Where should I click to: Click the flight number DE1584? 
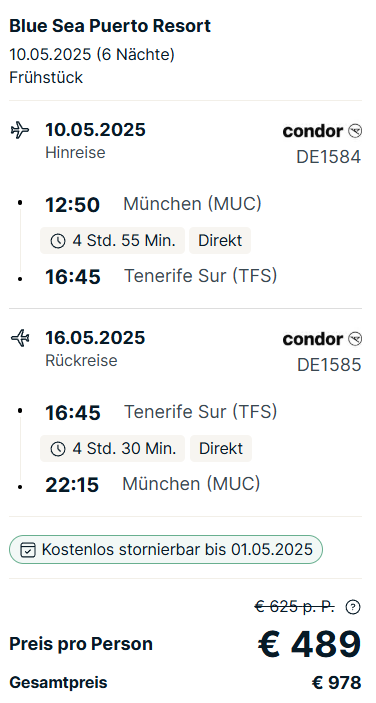point(328,157)
